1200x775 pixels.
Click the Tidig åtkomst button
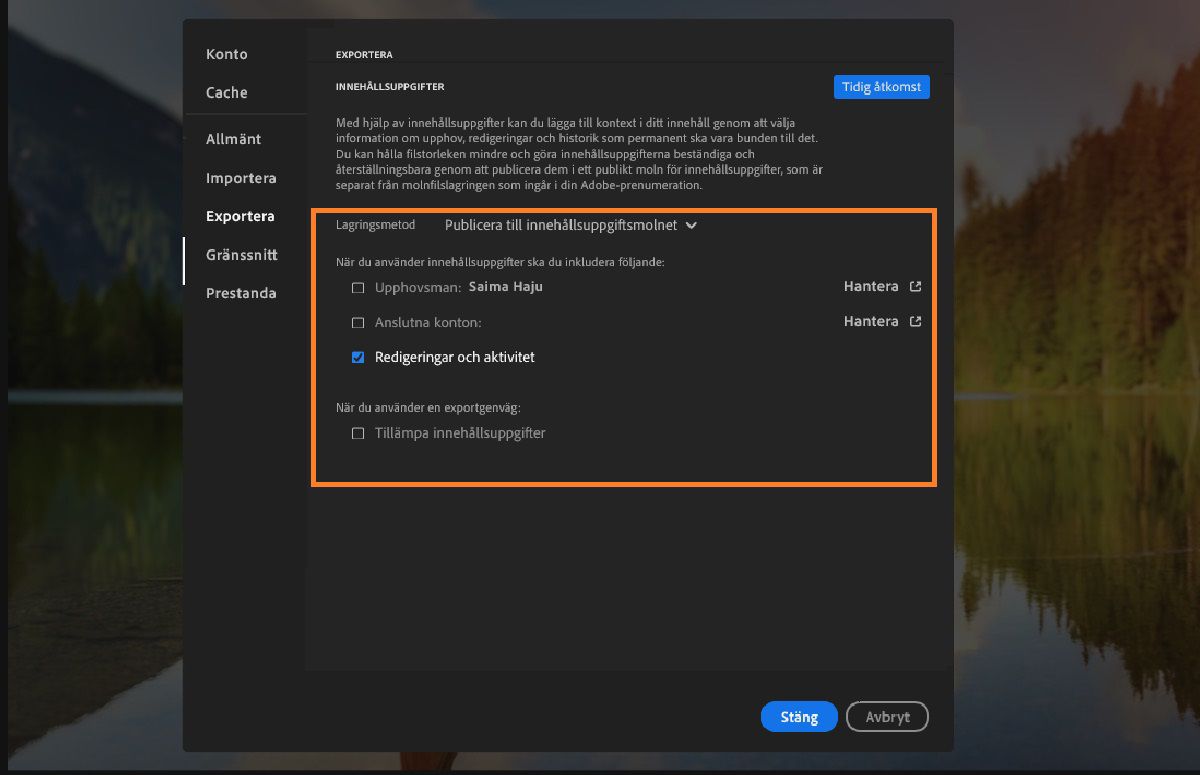881,87
